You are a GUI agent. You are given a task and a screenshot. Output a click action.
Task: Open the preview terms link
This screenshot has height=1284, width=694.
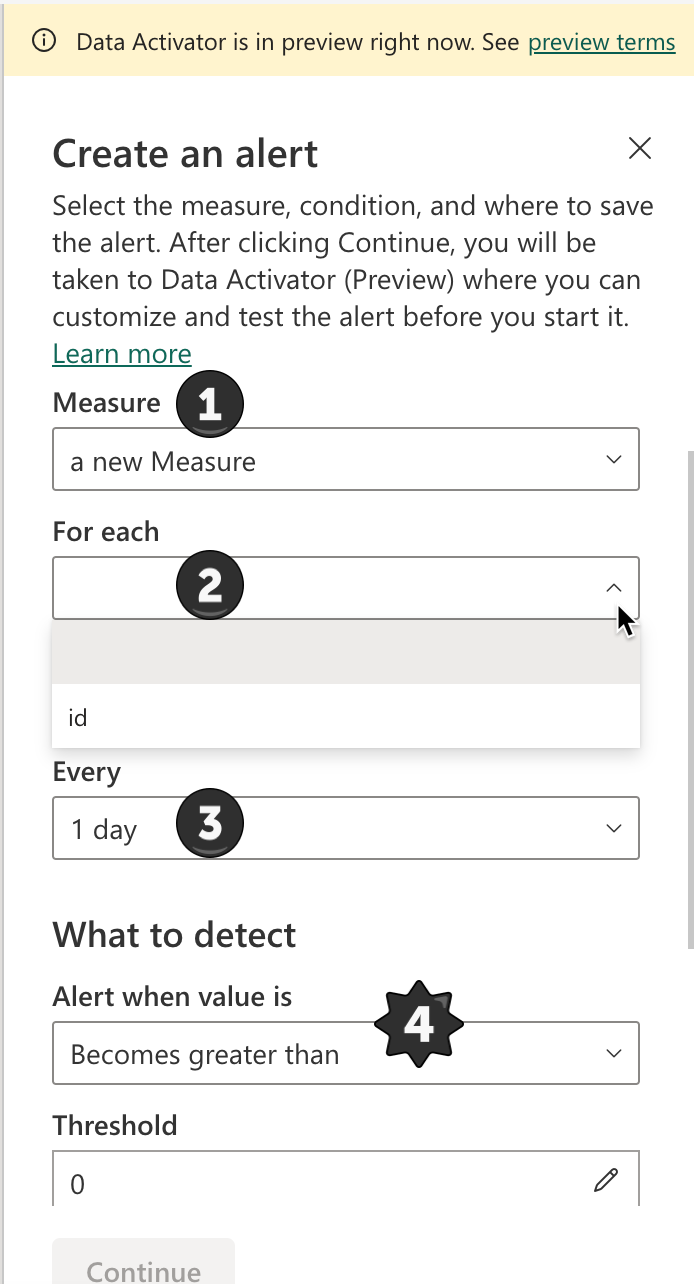click(x=601, y=42)
